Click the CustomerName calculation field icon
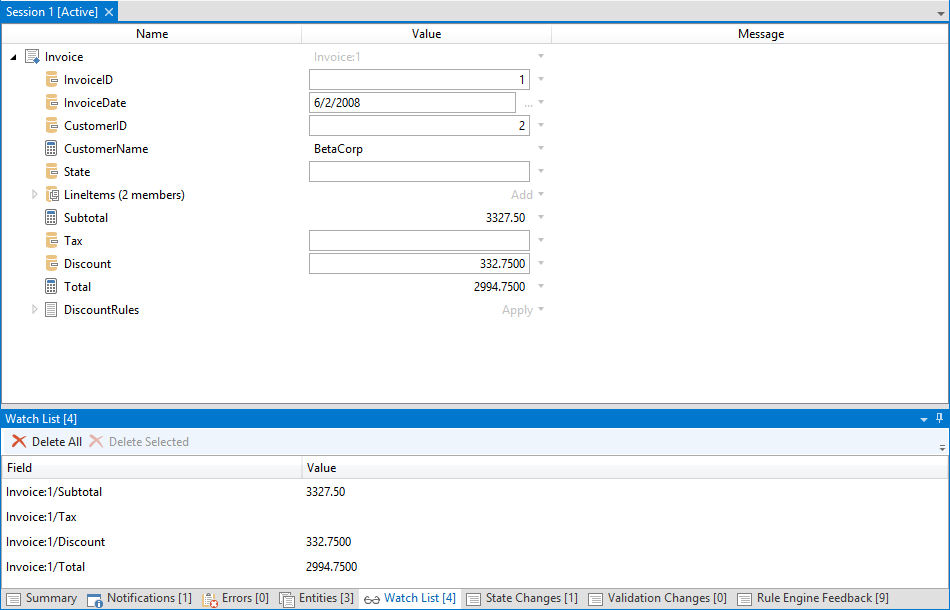 click(52, 149)
